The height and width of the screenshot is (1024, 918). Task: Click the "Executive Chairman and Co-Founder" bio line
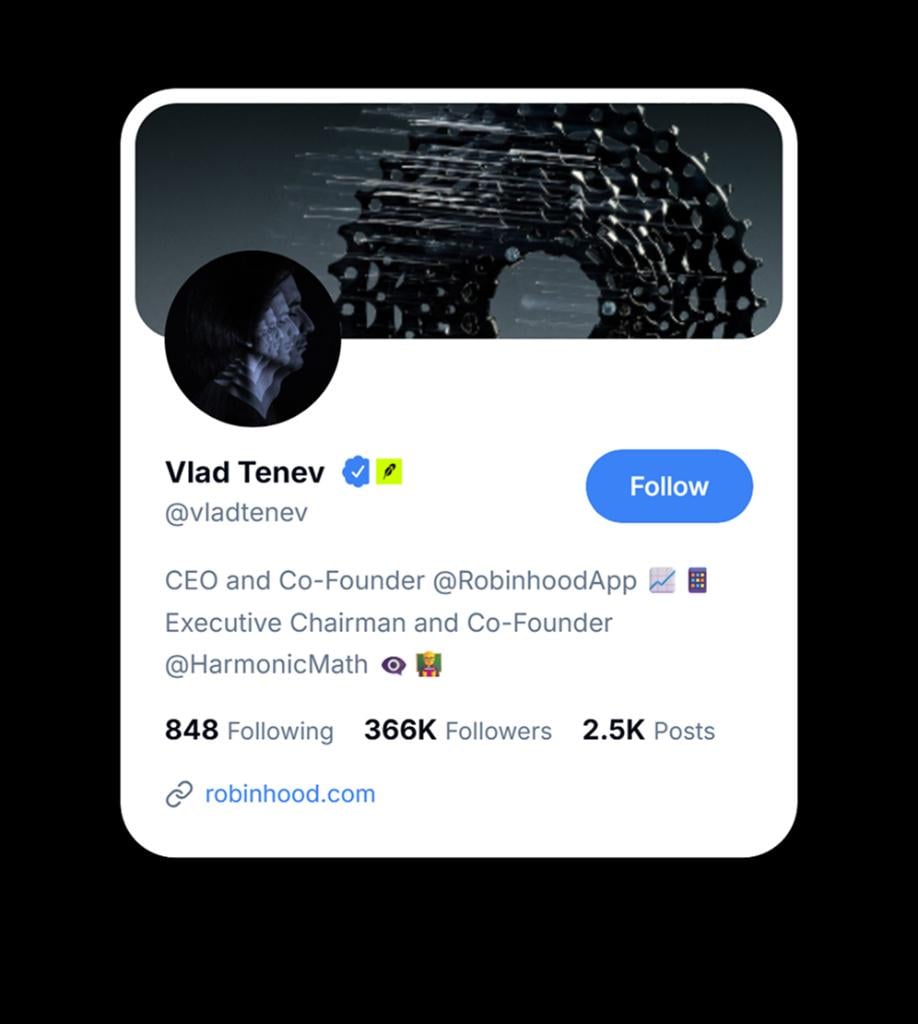click(388, 623)
